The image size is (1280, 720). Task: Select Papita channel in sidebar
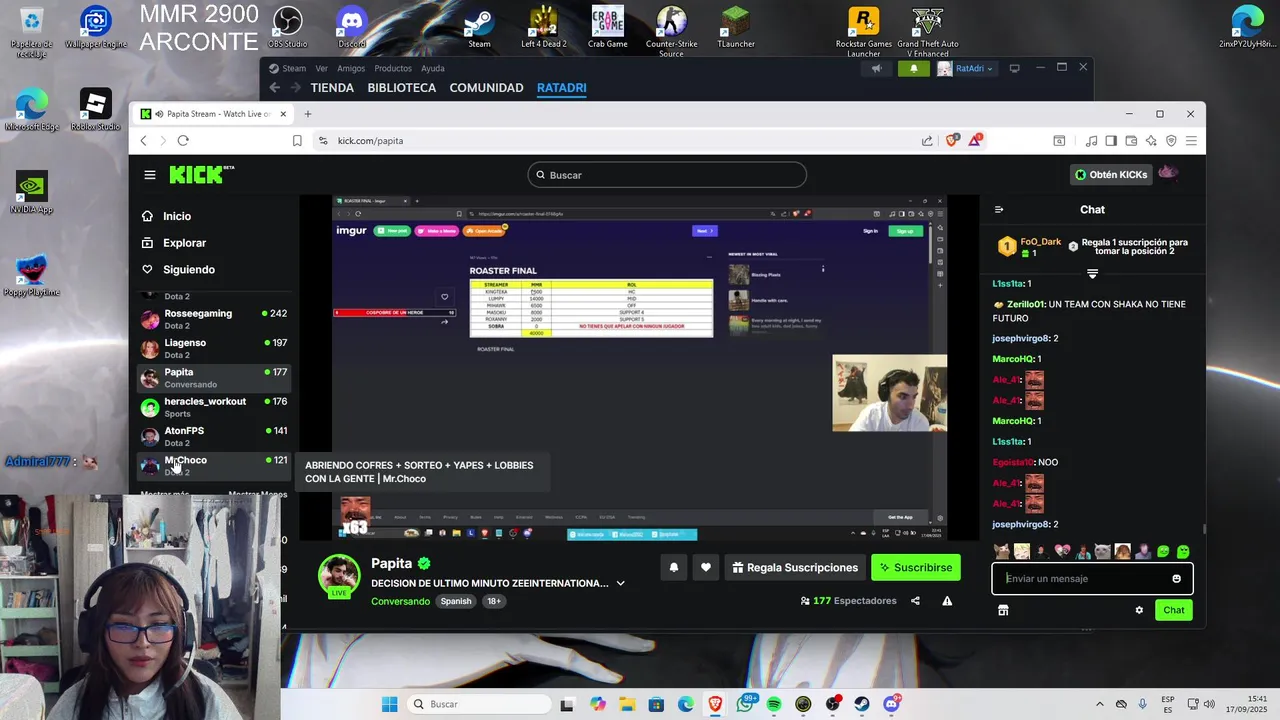pyautogui.click(x=213, y=377)
